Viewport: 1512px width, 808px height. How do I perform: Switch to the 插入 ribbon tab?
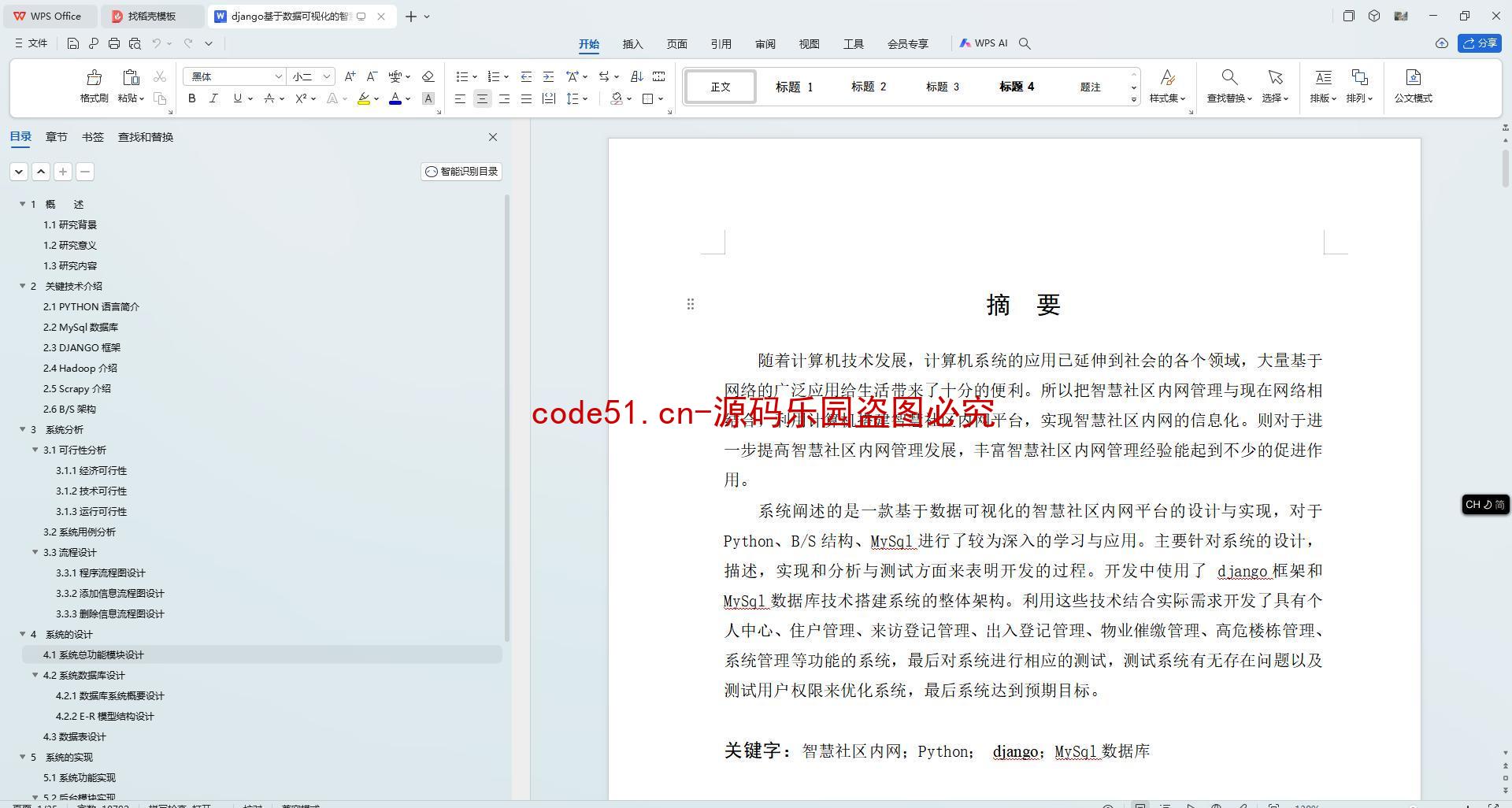tap(632, 44)
